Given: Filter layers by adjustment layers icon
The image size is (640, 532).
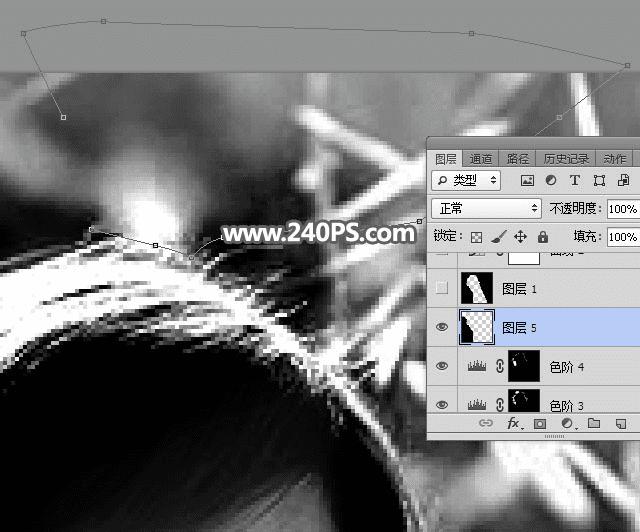Looking at the screenshot, I should pyautogui.click(x=551, y=180).
